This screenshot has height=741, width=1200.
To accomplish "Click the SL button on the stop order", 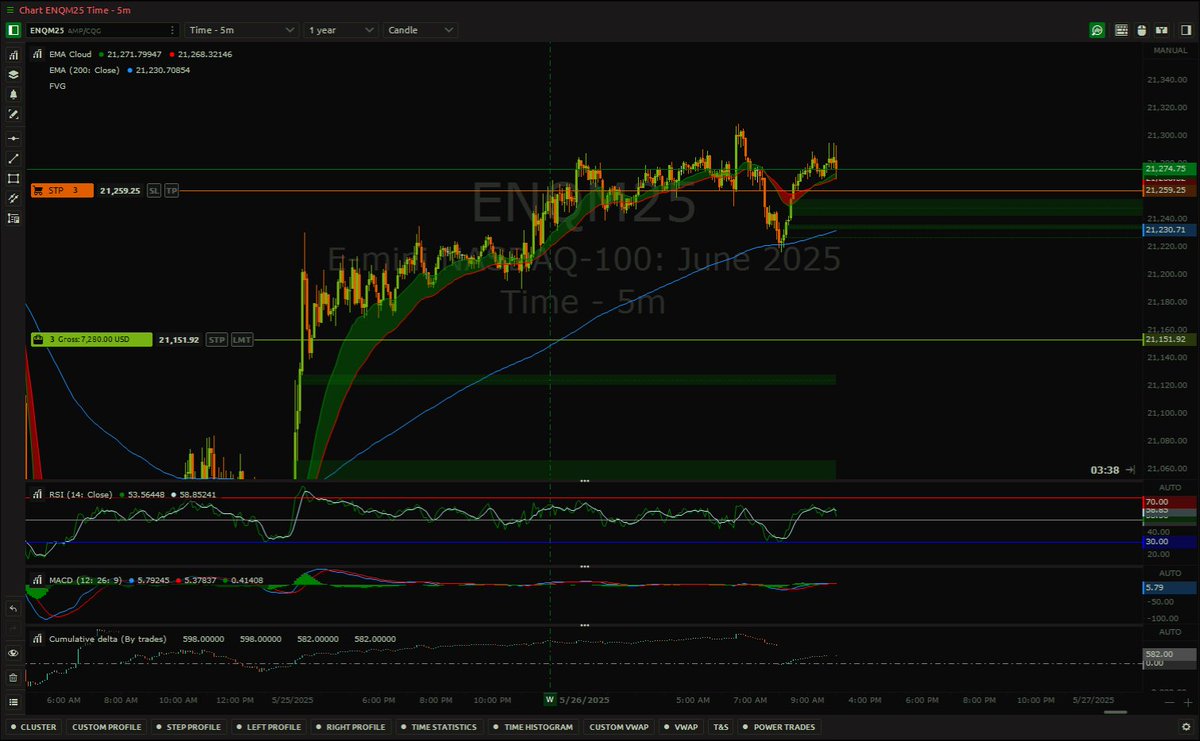I will tap(154, 190).
